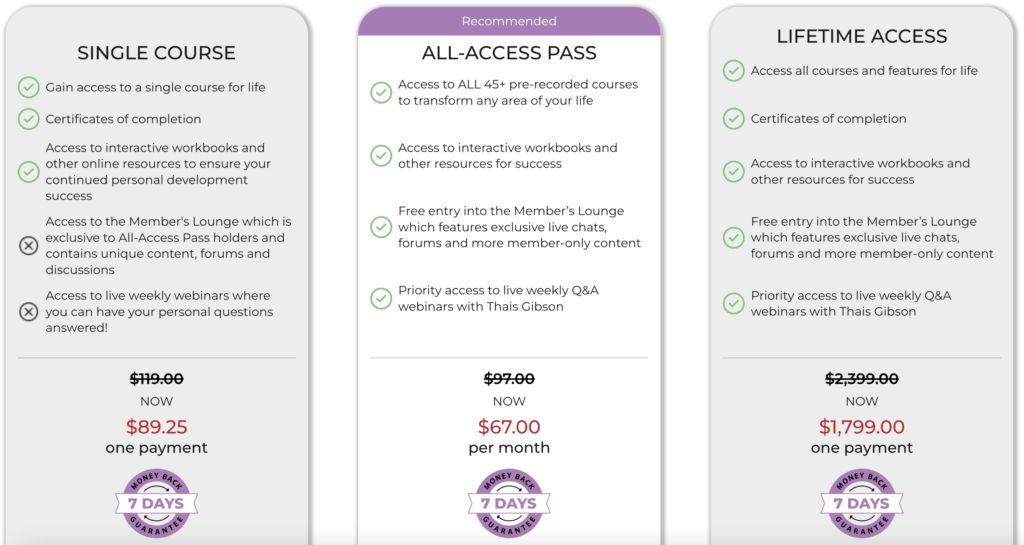Click the $89.25 price
1024x545 pixels.
156,427
